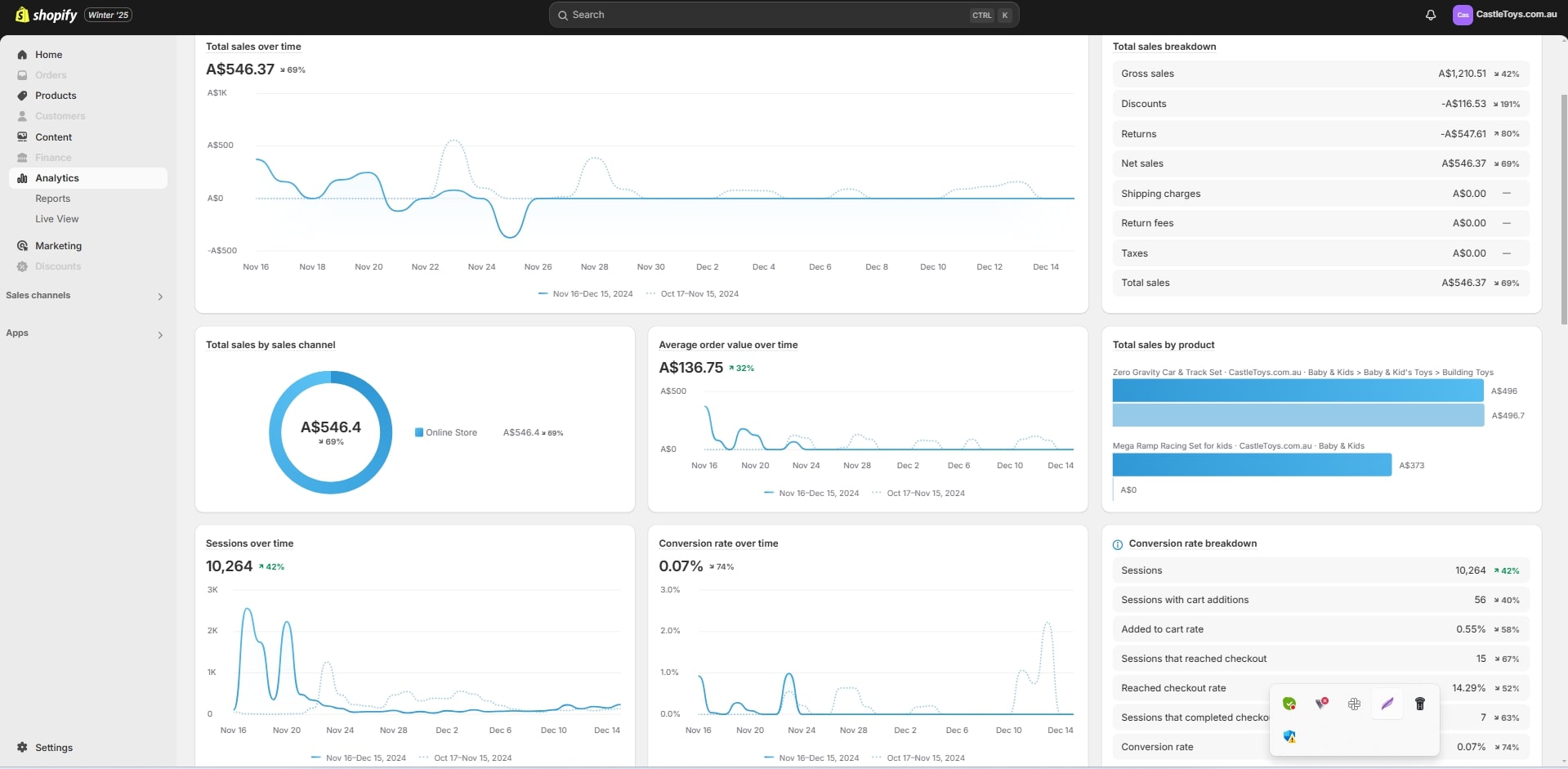Viewport: 1568px width, 769px height.
Task: Open the Sessions over time report title
Action: click(249, 543)
